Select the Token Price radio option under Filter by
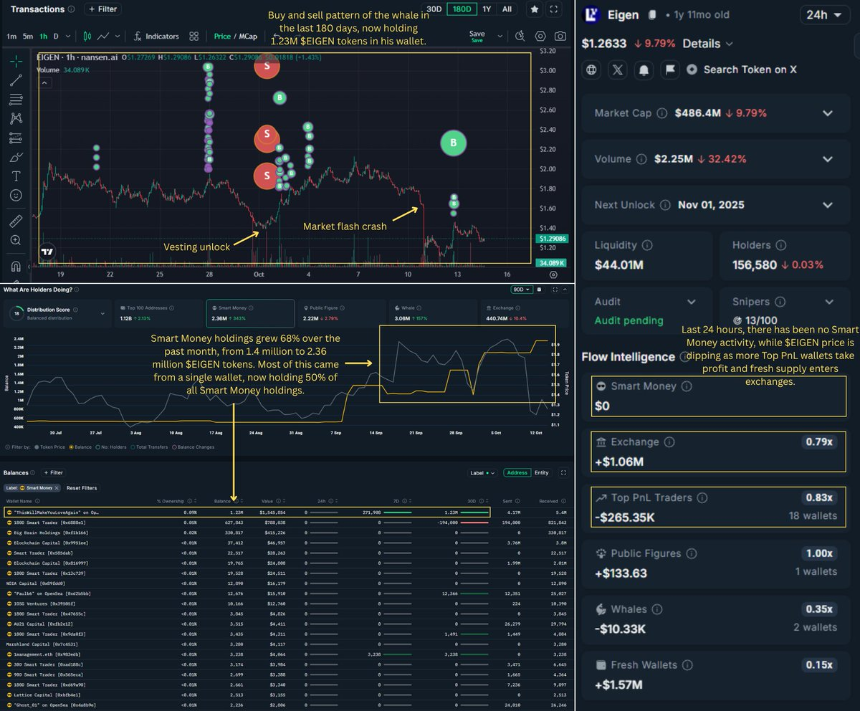860x711 pixels. [37, 447]
